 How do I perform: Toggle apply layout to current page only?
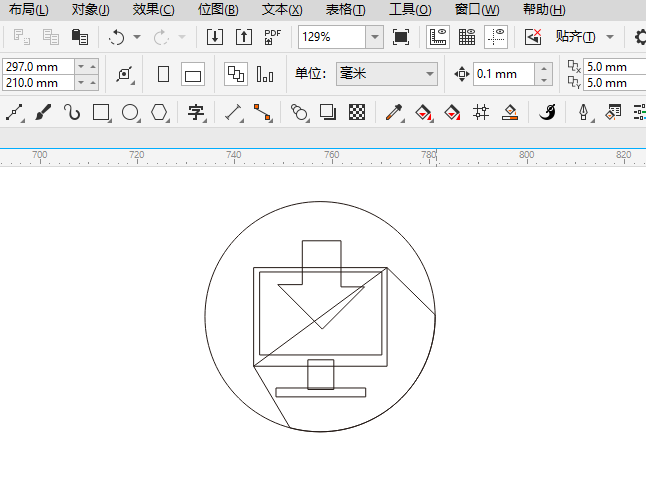tap(264, 75)
